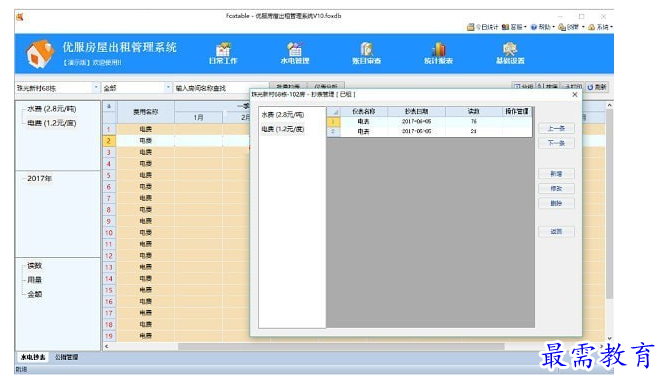The width and height of the screenshot is (663, 387).
Task: Click the scroll-left arrow under the table
Action: coord(107,346)
